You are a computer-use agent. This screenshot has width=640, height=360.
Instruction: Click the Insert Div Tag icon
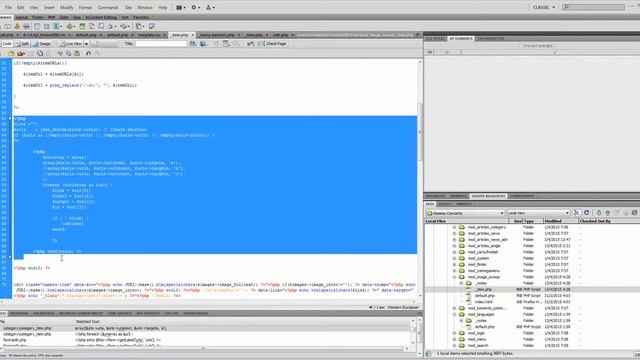pyautogui.click(x=47, y=26)
